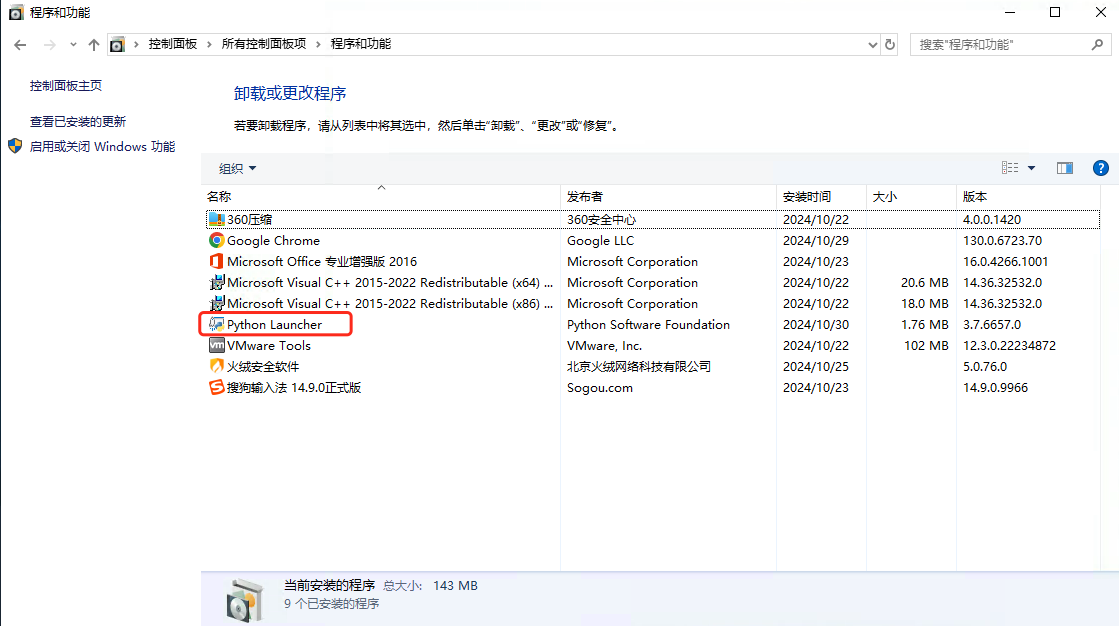Click the 程序和功能 title bar icon

click(16, 13)
